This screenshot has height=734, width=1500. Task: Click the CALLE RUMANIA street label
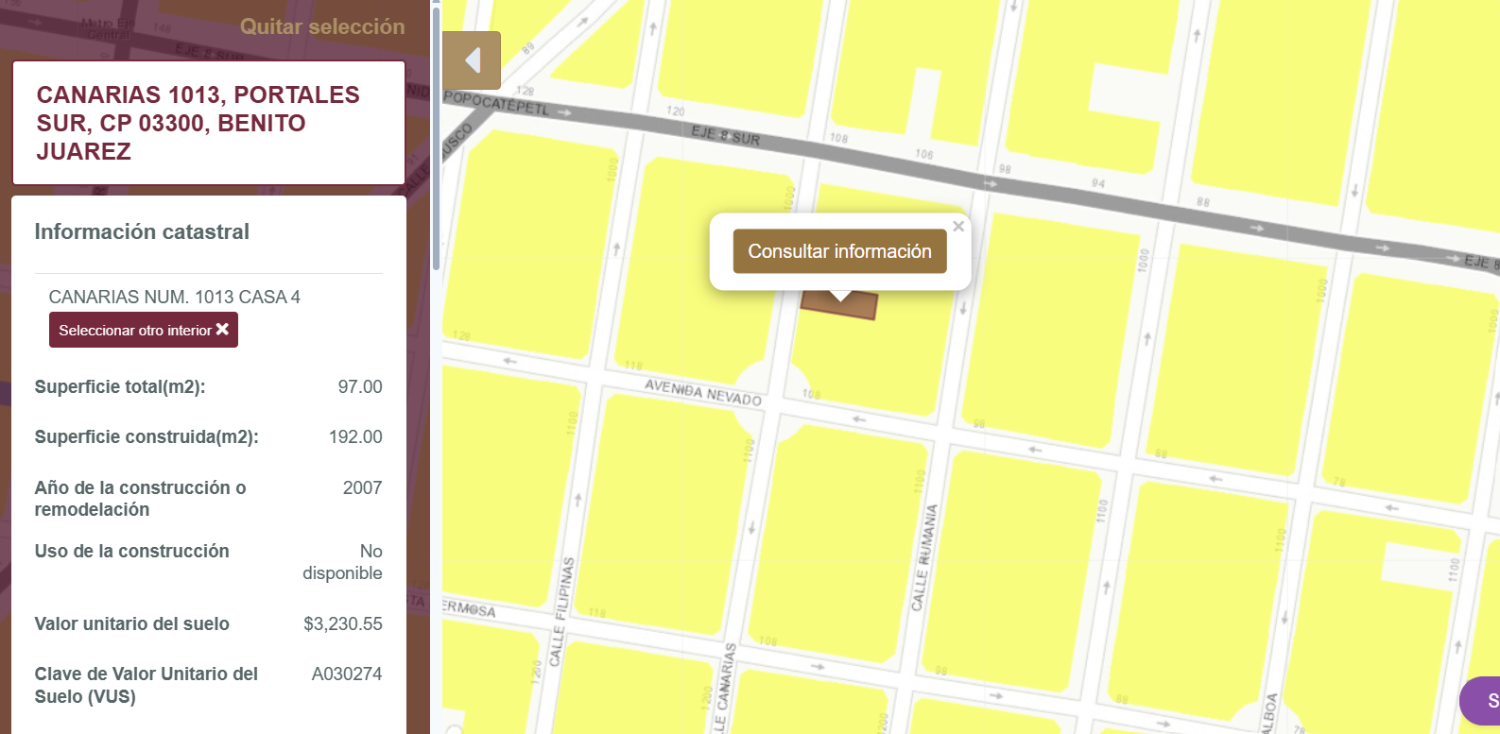pos(925,558)
